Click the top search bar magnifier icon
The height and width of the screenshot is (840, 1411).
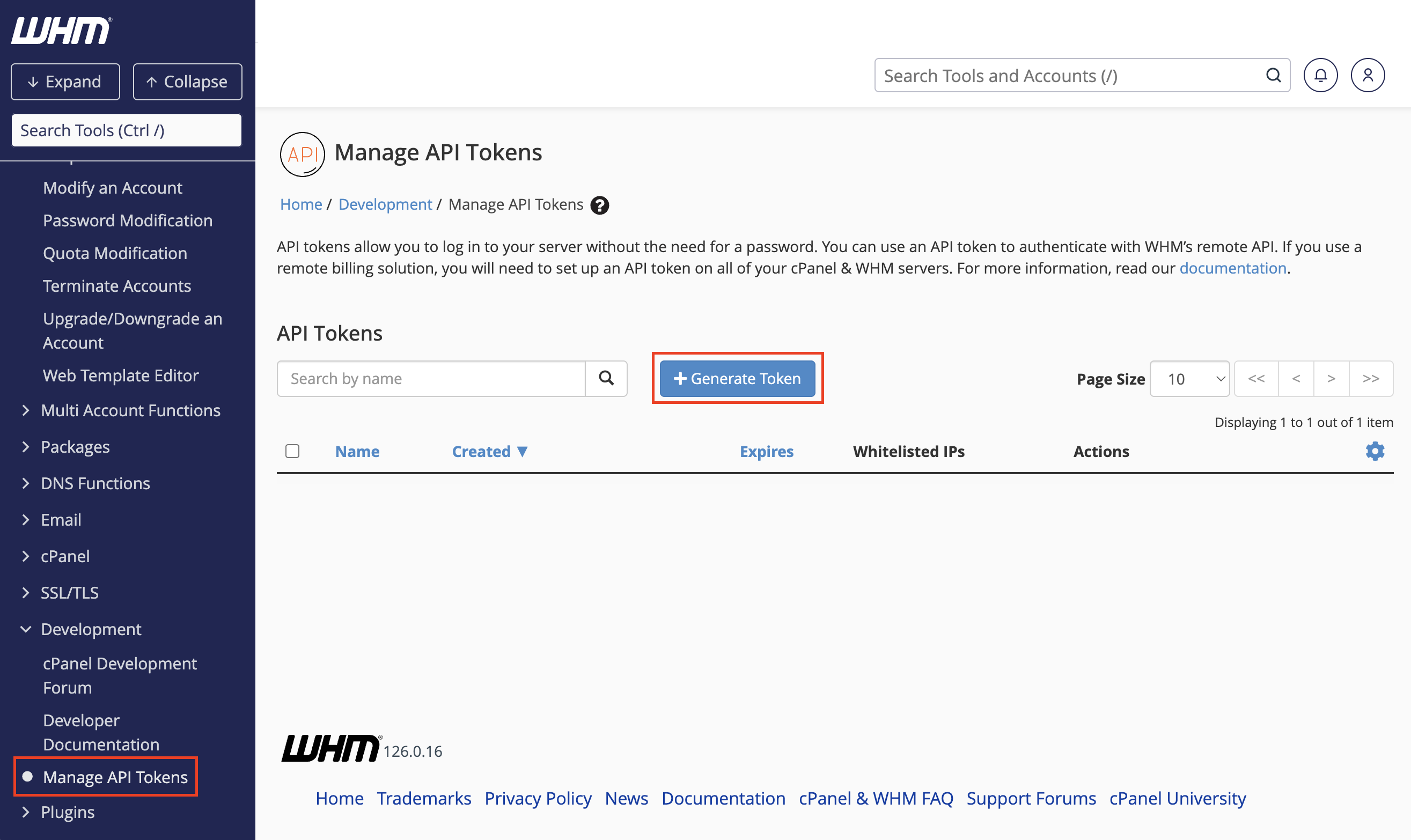pos(1273,75)
